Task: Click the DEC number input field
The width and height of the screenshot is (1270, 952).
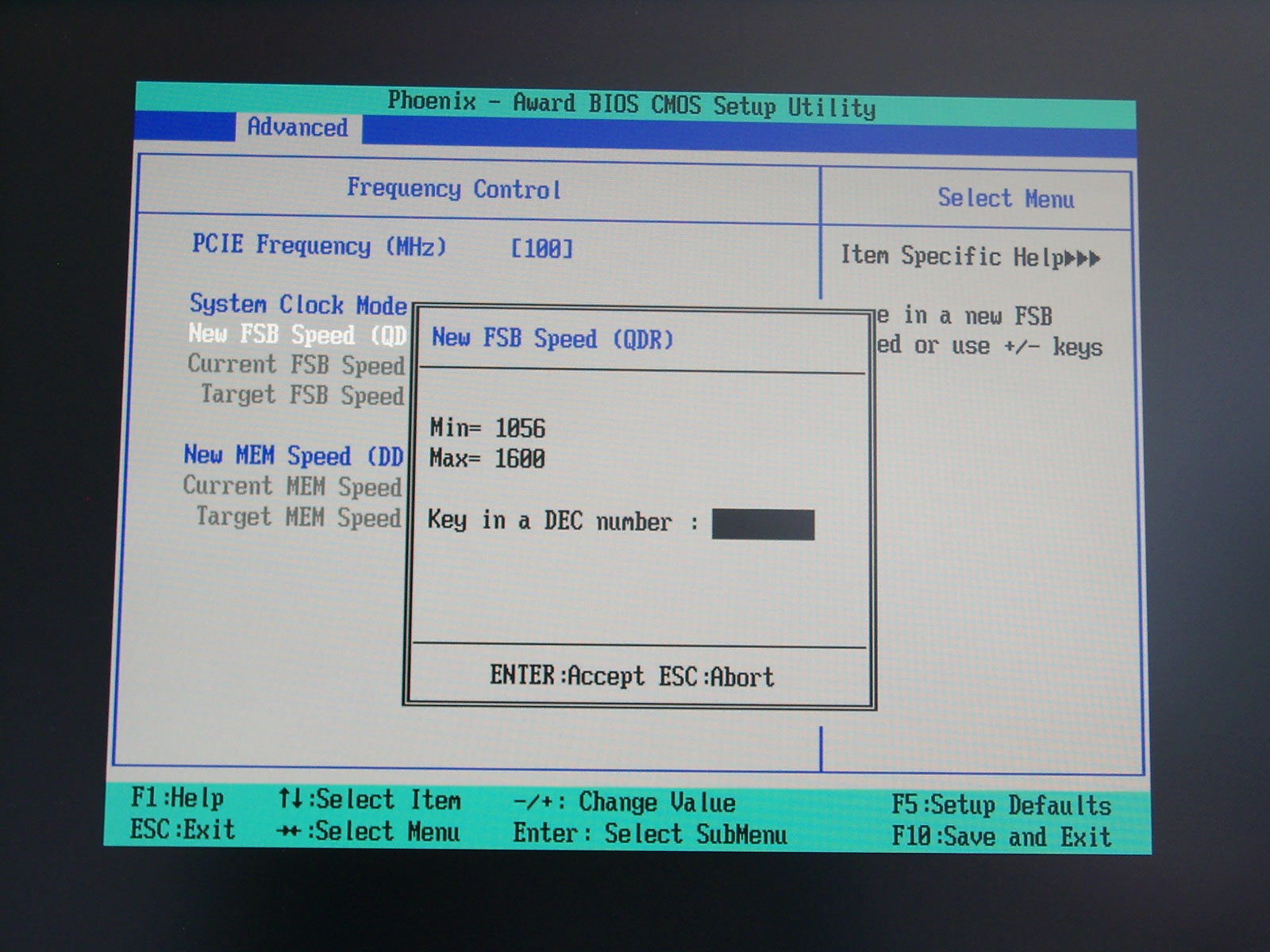Action: [763, 524]
